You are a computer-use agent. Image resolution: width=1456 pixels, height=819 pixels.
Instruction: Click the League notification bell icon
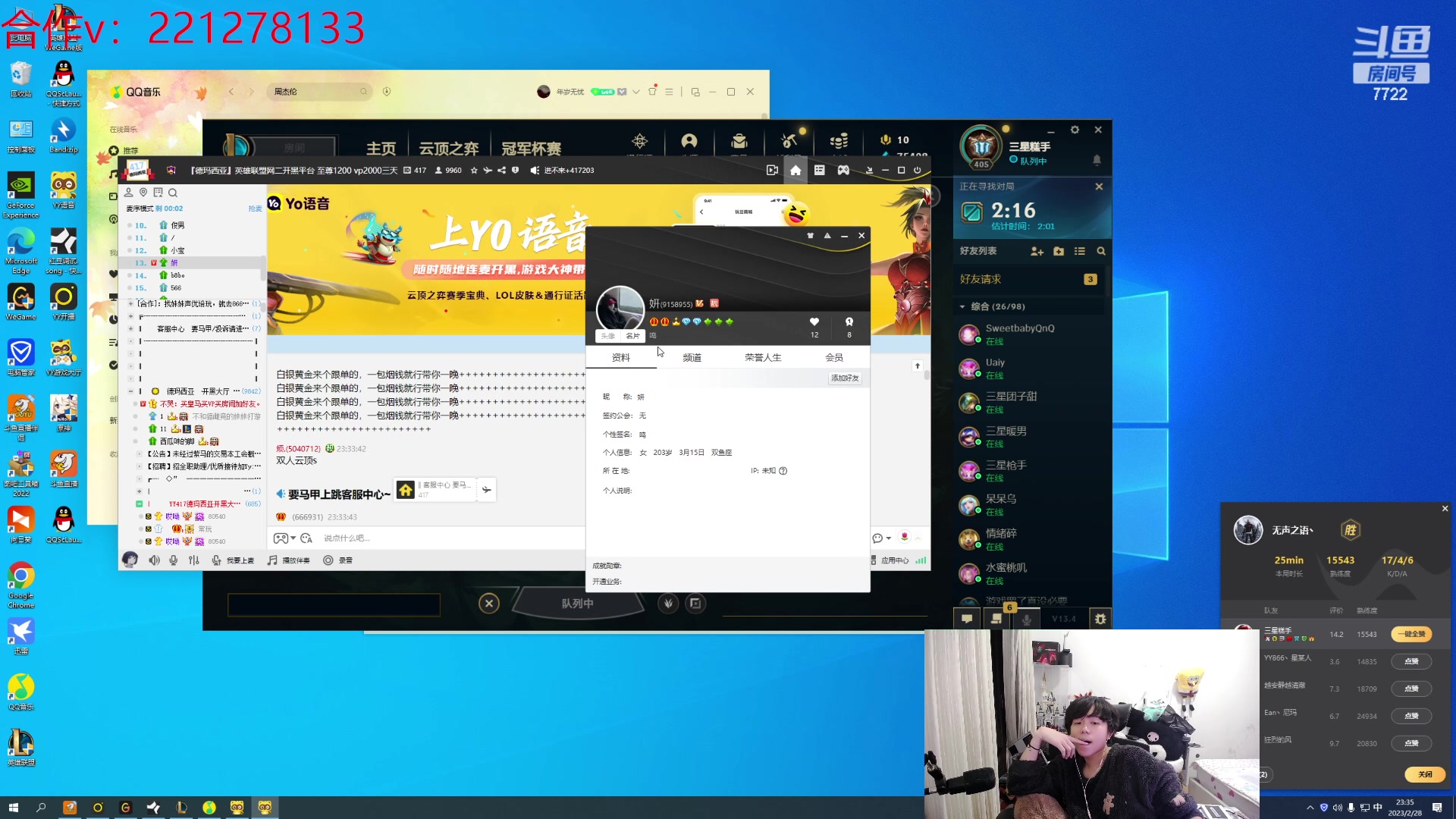pyautogui.click(x=1097, y=160)
